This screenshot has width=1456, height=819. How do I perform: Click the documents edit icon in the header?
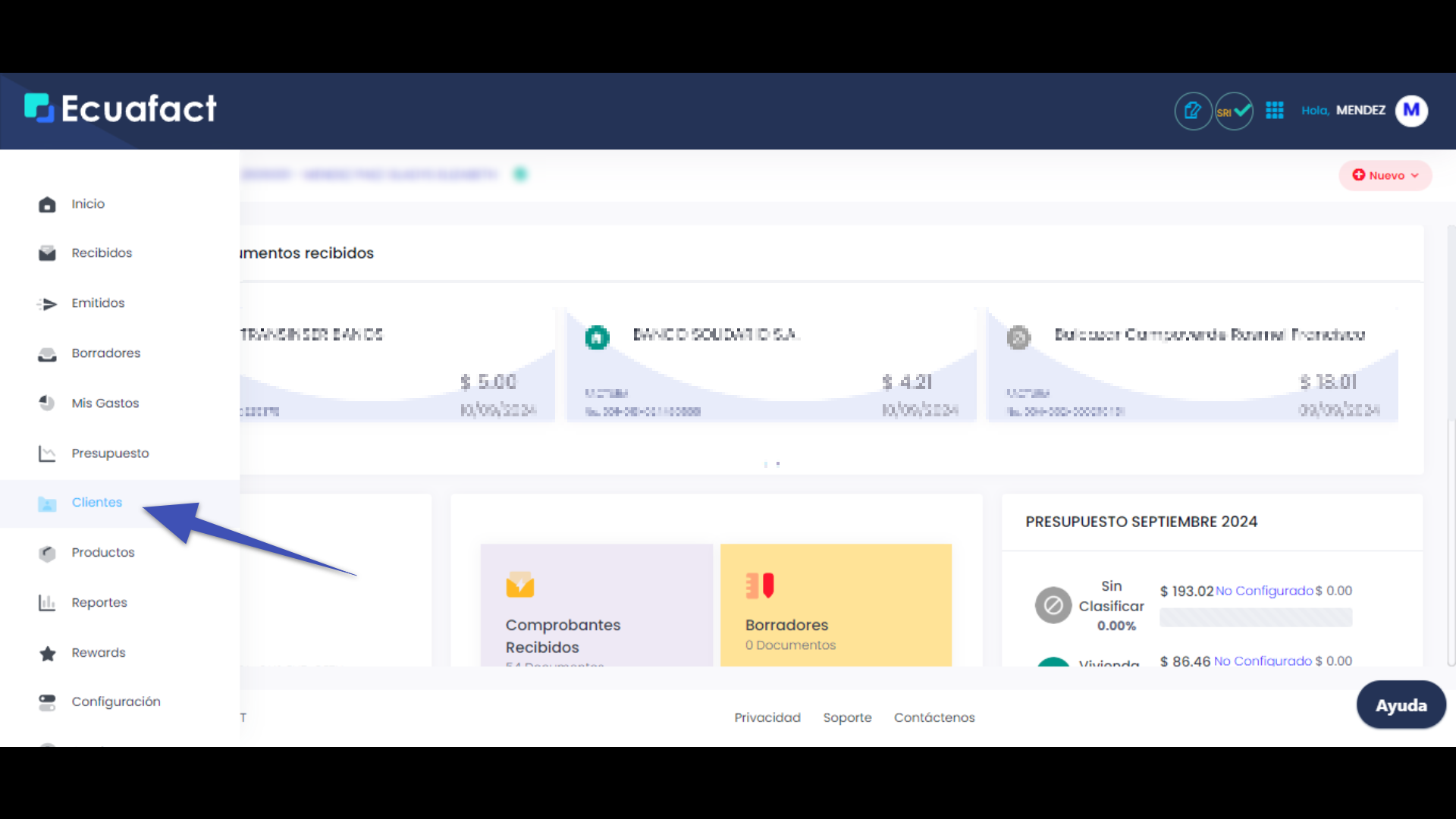pos(1193,111)
